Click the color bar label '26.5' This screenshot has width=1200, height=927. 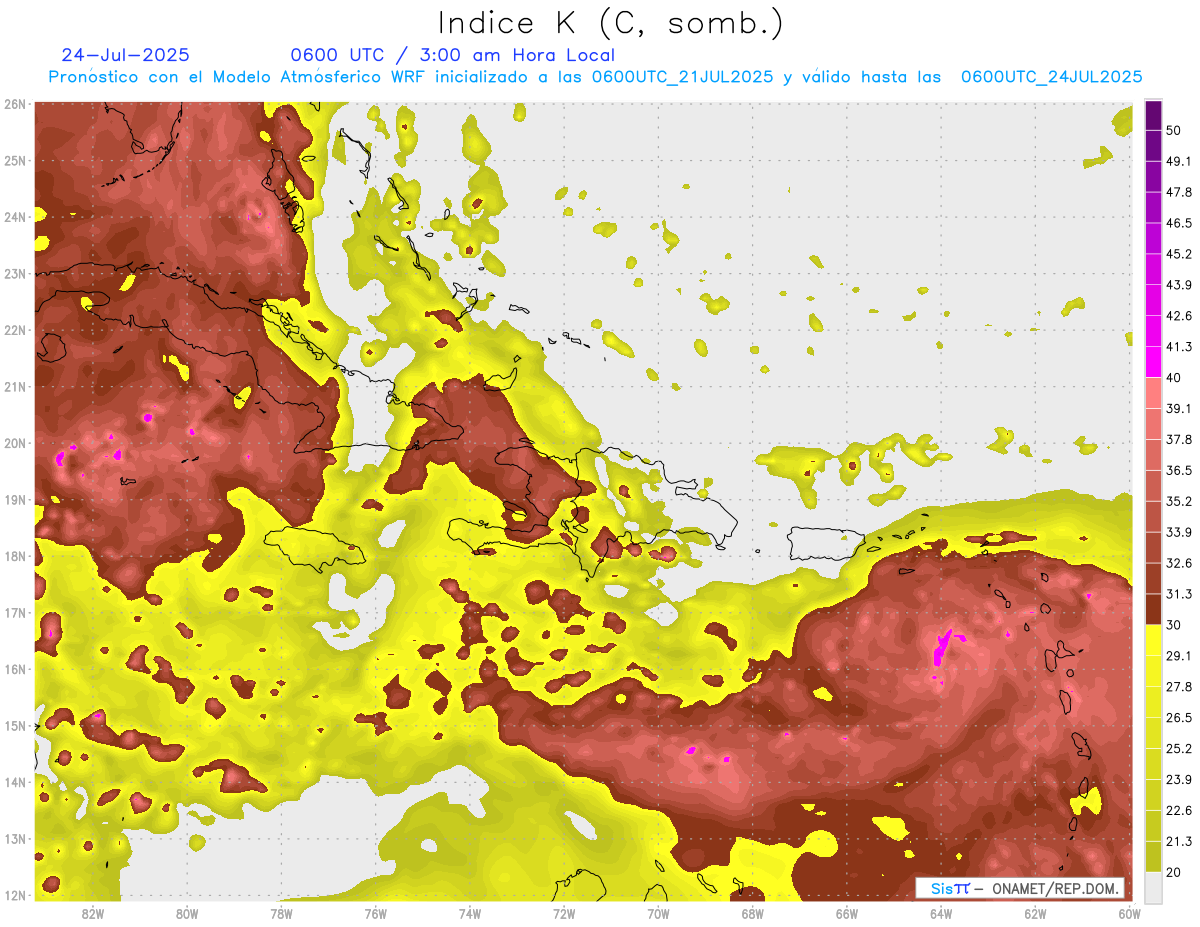[x=1179, y=718]
